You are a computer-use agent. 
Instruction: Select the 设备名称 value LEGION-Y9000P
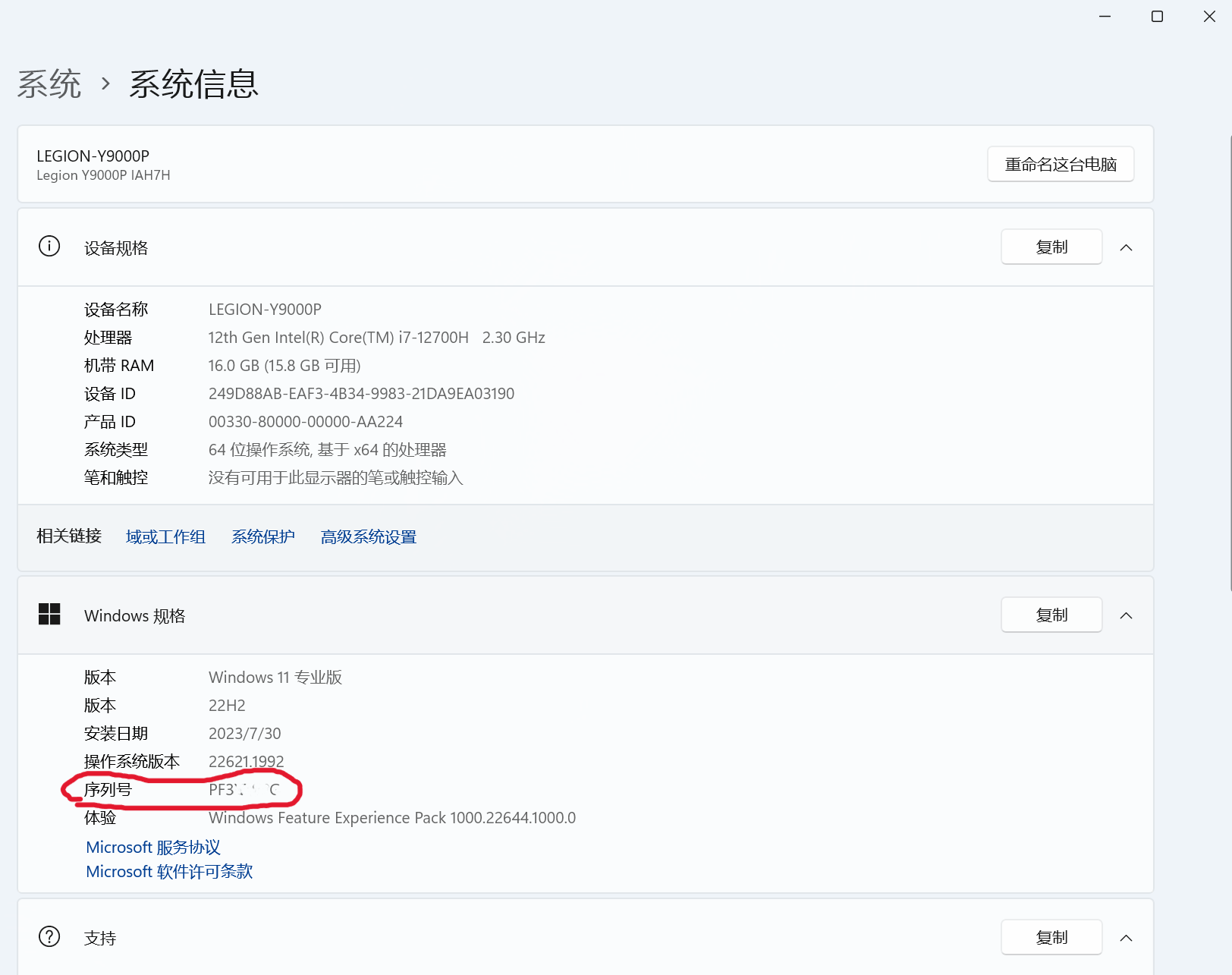(x=265, y=310)
